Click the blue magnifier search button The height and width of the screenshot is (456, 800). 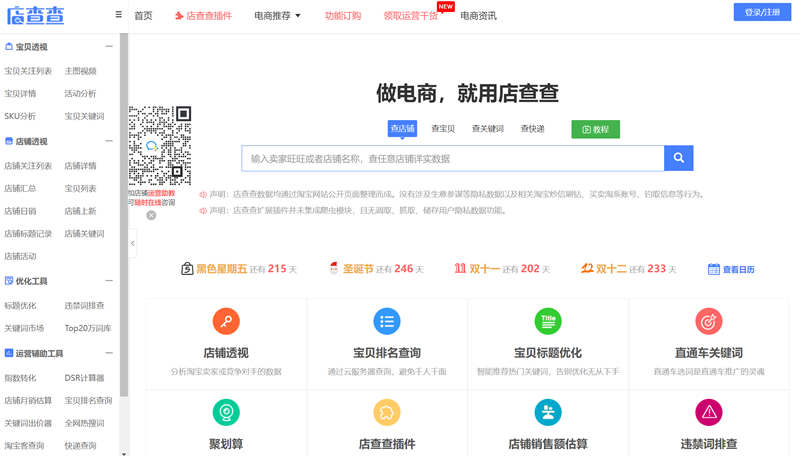[x=678, y=158]
